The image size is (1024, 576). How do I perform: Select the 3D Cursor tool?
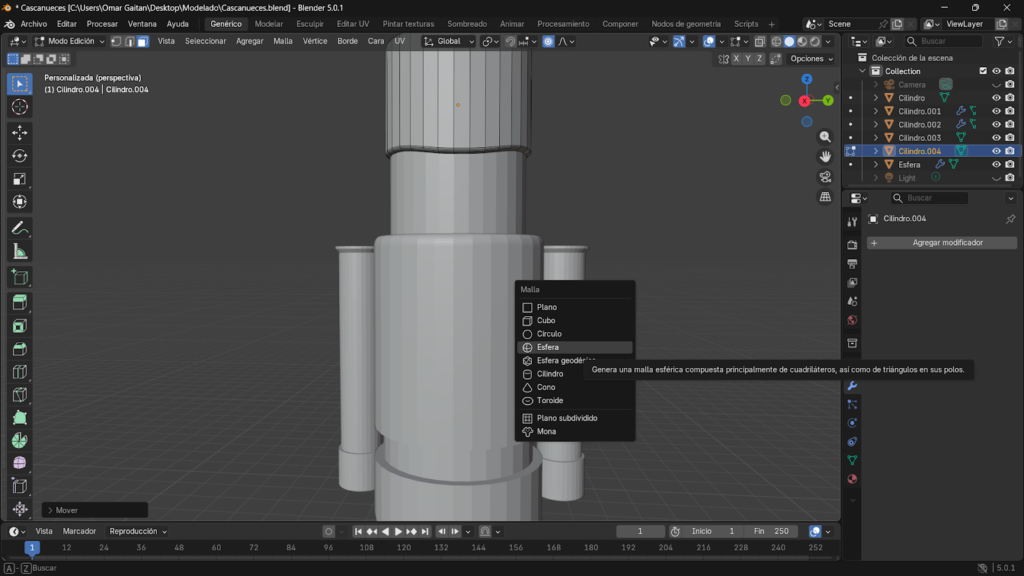pyautogui.click(x=20, y=107)
